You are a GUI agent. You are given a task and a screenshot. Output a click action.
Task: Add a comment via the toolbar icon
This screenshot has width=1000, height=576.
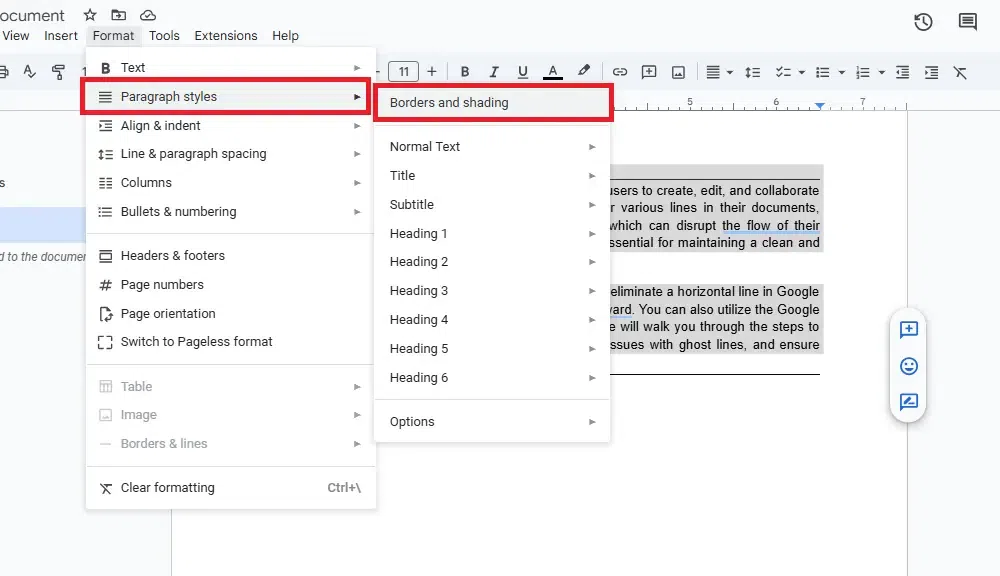(648, 71)
